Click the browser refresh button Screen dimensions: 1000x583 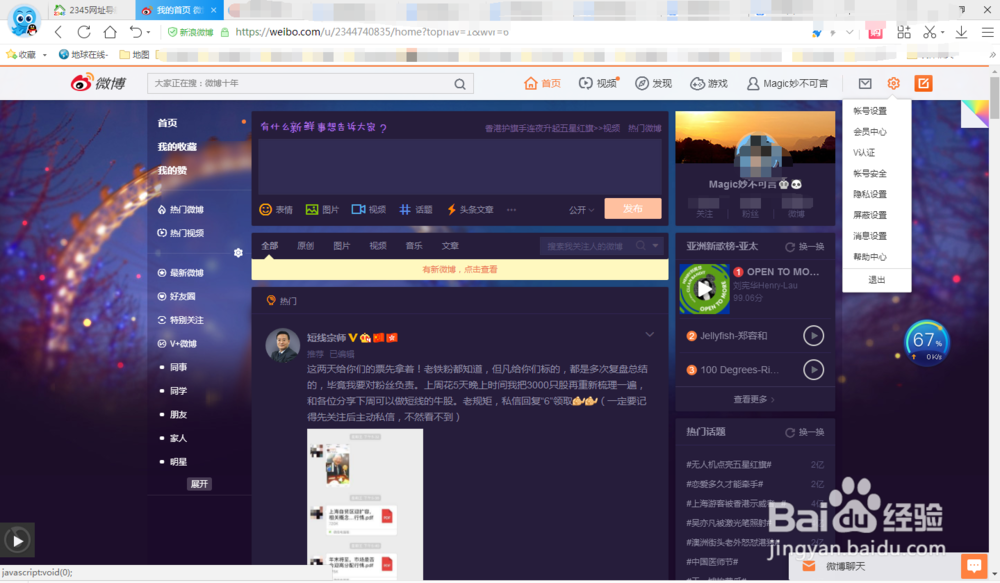[84, 32]
